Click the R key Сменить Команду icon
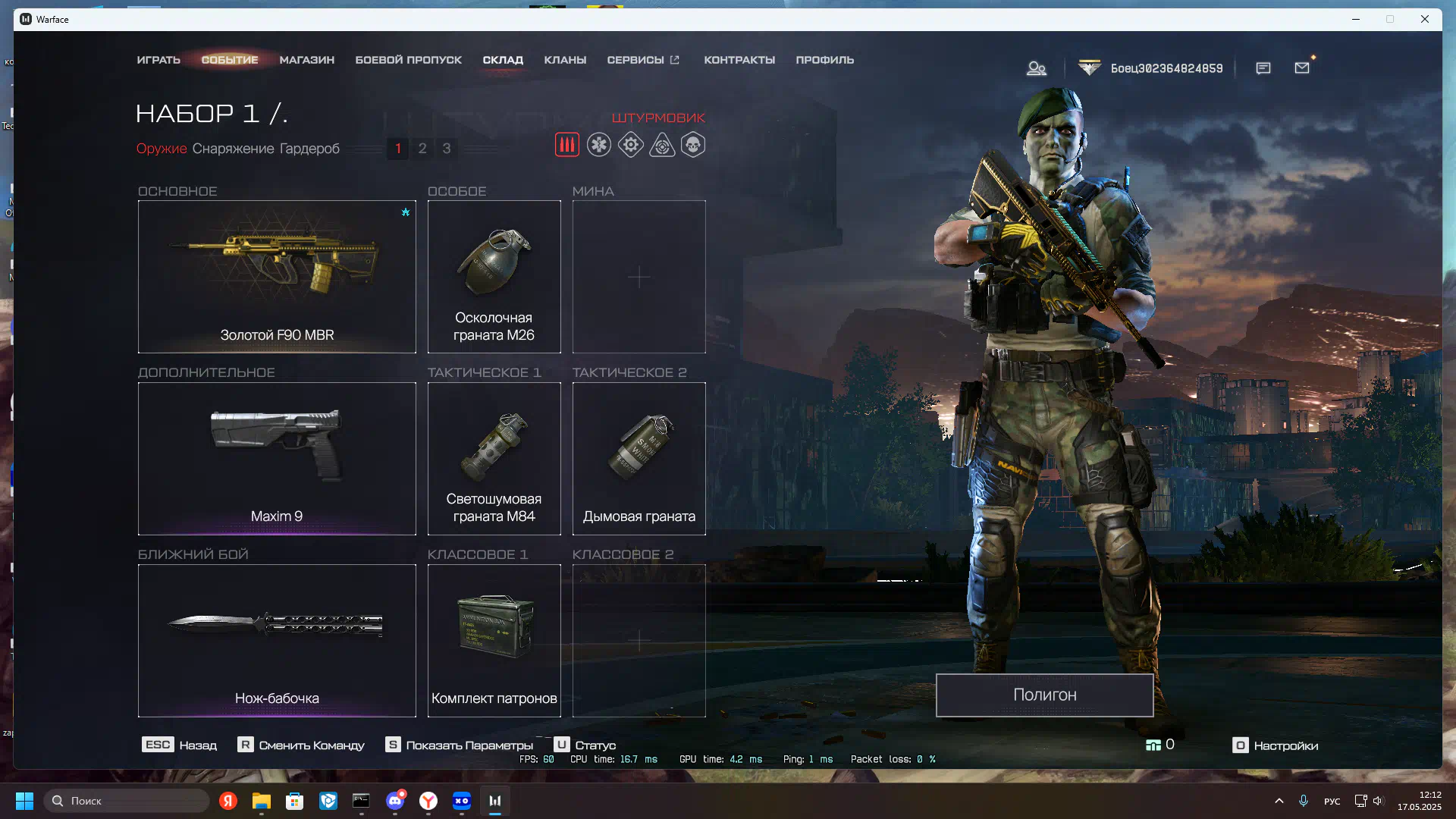The height and width of the screenshot is (819, 1456). pos(245,745)
